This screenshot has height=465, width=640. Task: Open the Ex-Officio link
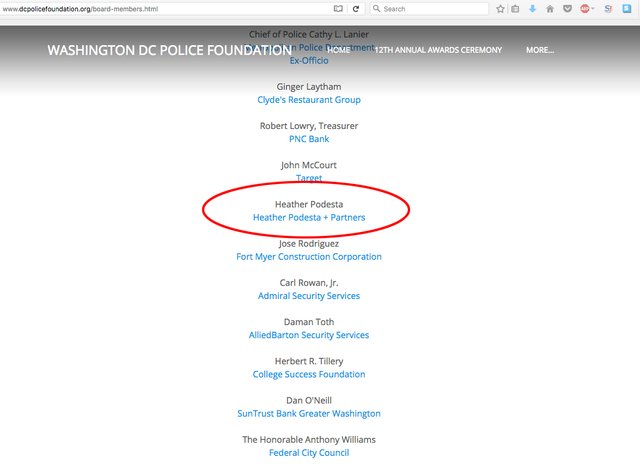coord(309,60)
